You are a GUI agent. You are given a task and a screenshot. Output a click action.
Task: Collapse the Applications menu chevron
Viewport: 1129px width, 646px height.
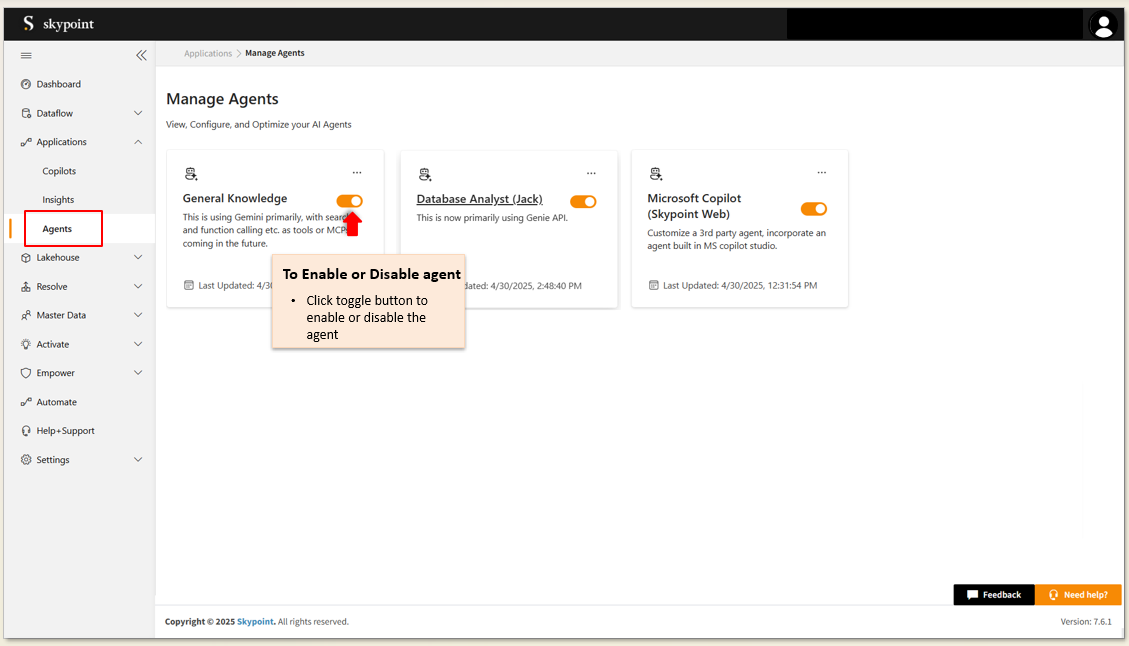(x=138, y=142)
